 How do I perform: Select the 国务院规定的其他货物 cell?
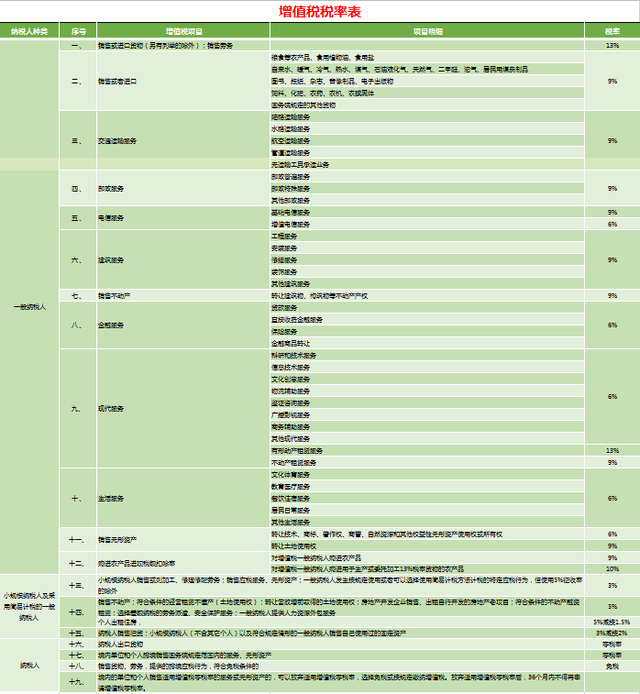428,105
